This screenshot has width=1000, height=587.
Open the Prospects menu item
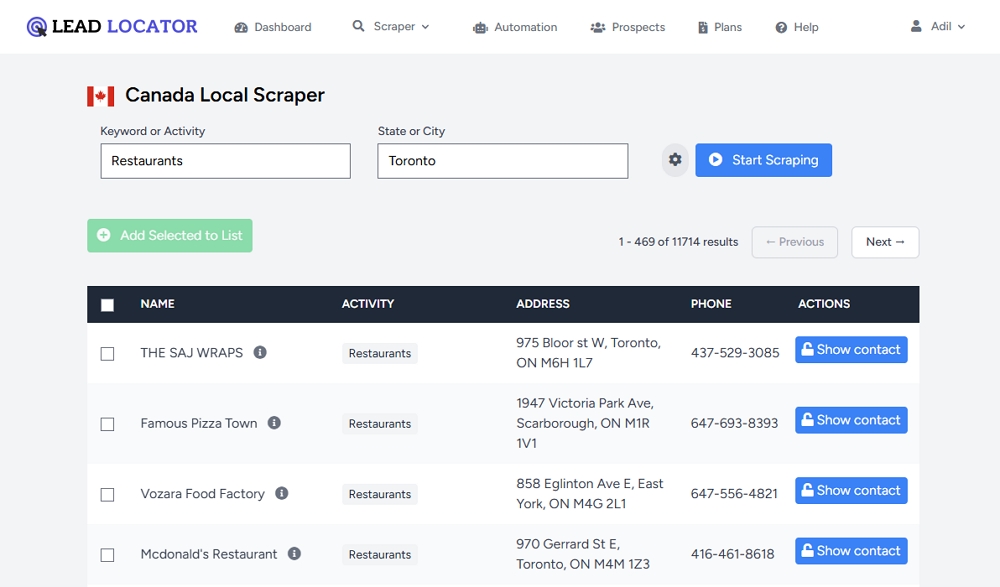tap(627, 27)
